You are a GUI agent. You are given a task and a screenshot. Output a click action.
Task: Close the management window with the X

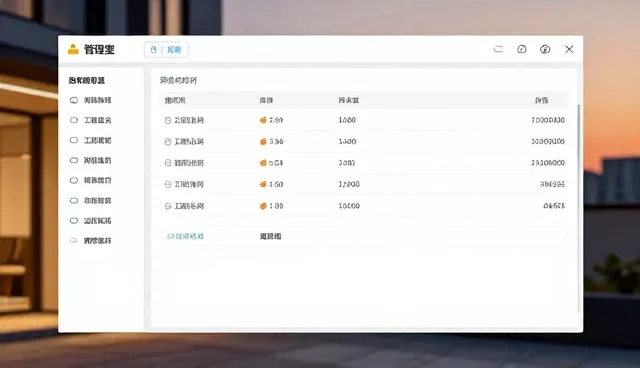coord(569,49)
